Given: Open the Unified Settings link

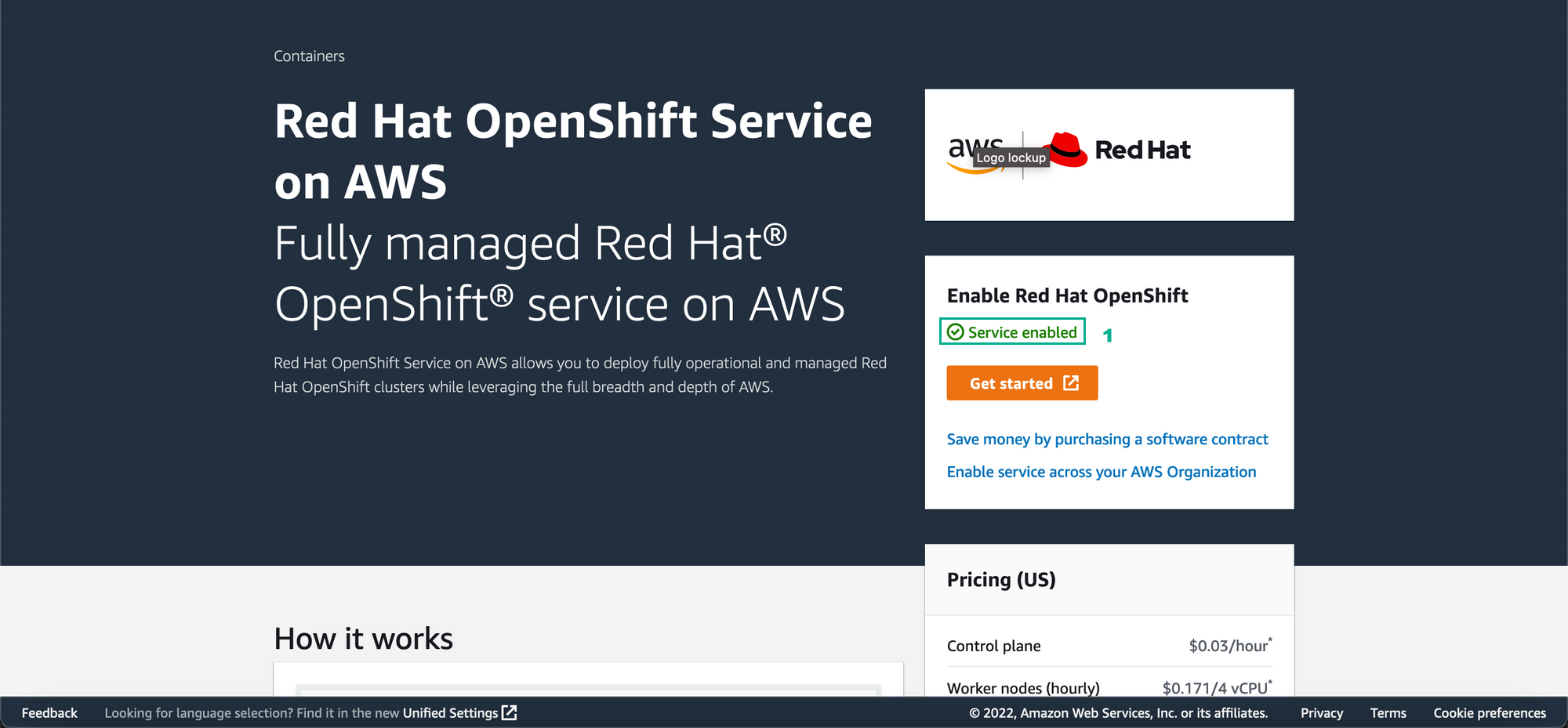Looking at the screenshot, I should click(450, 713).
